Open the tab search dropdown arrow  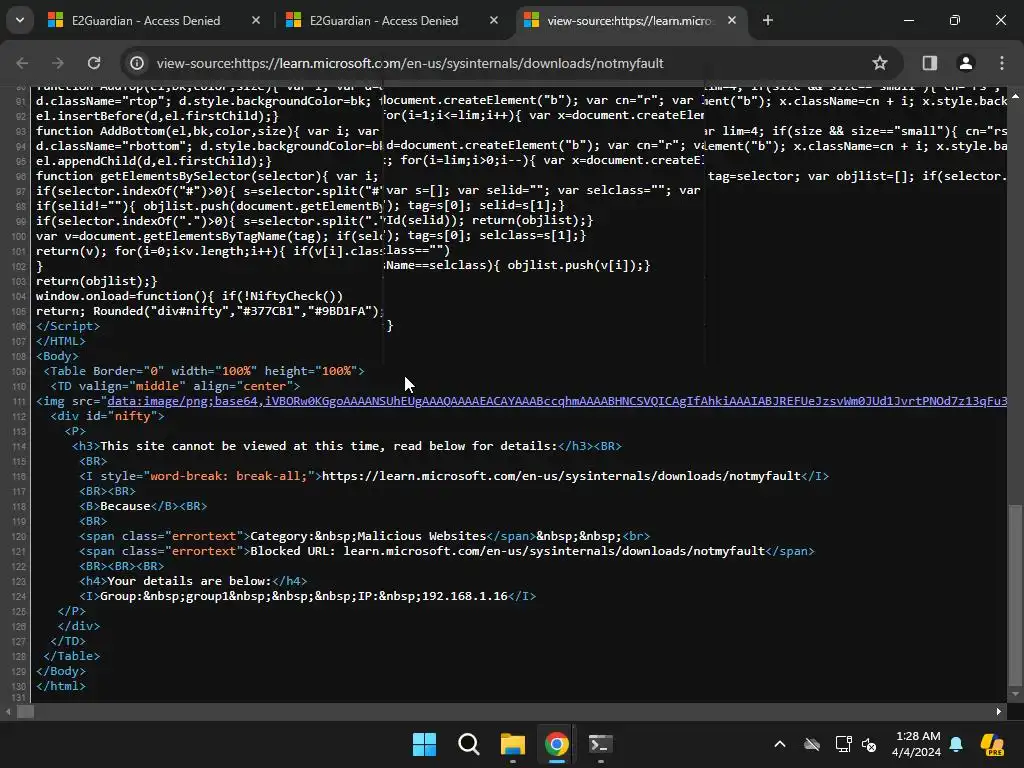point(20,20)
